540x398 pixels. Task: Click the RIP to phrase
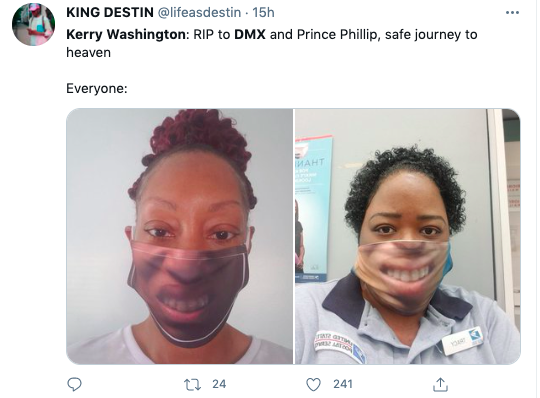pos(212,34)
